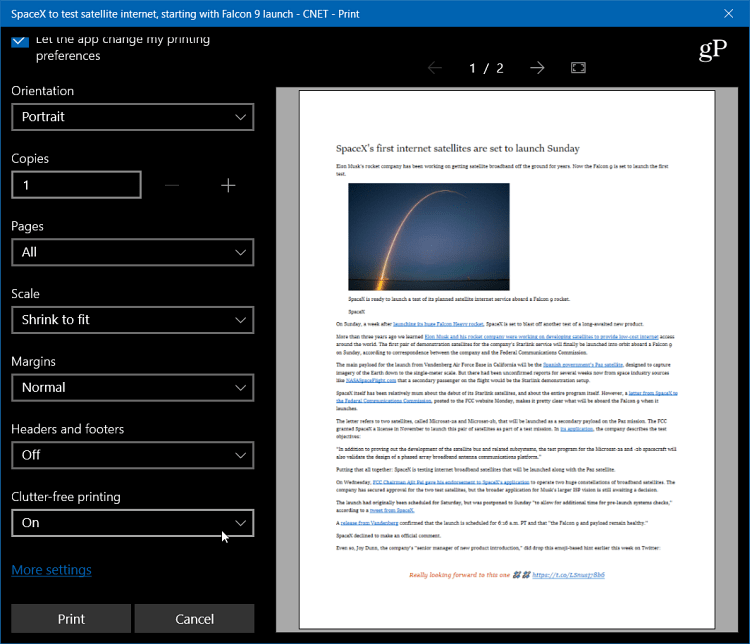
Task: Click the Clutter-free printing label
Action: click(x=66, y=497)
